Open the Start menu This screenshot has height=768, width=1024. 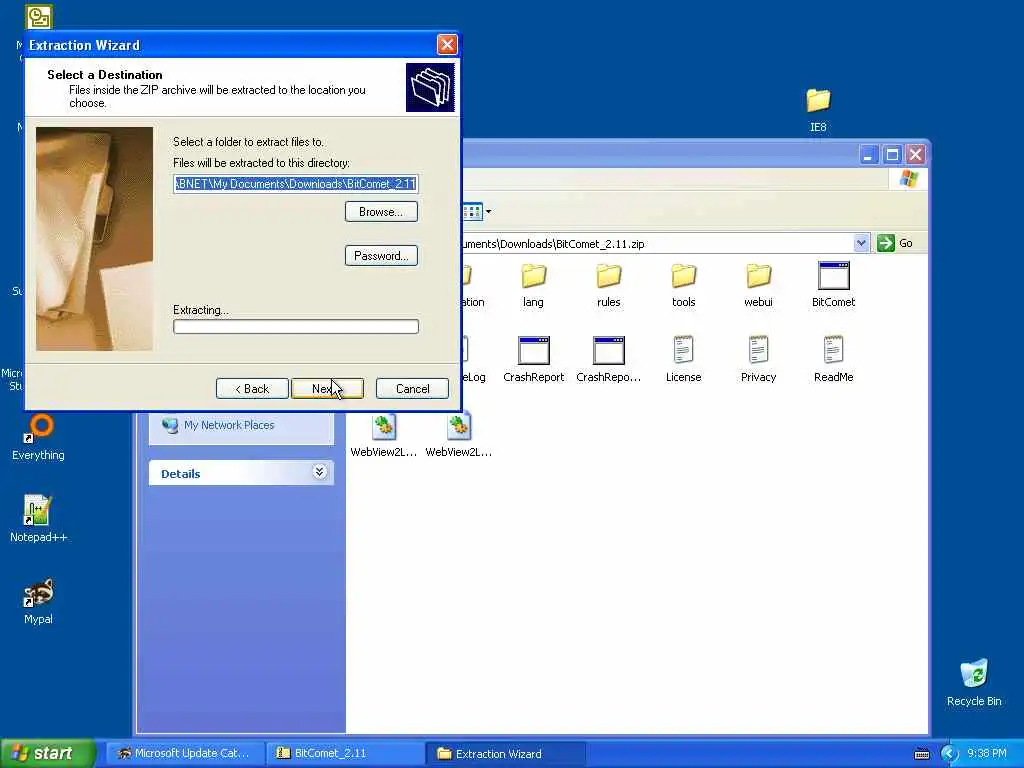pos(48,753)
